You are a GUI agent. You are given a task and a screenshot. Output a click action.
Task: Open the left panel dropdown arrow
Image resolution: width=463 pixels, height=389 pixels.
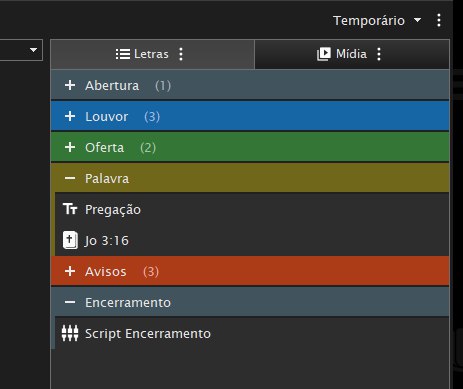33,50
